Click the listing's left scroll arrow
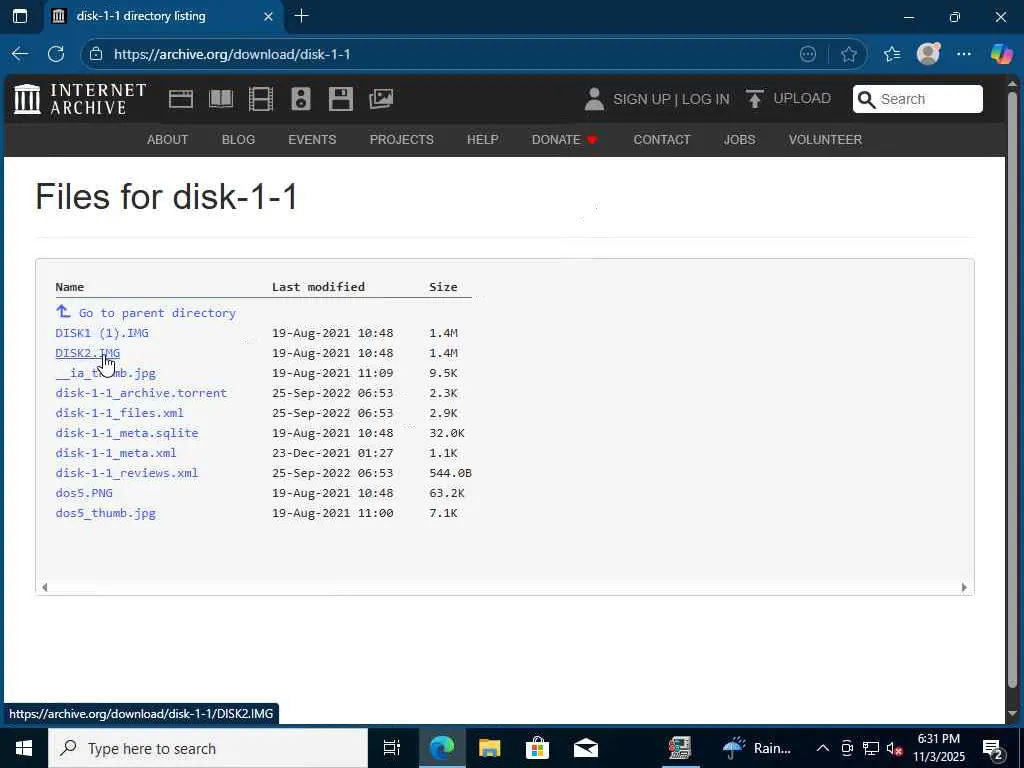The height and width of the screenshot is (768, 1024). click(x=44, y=587)
